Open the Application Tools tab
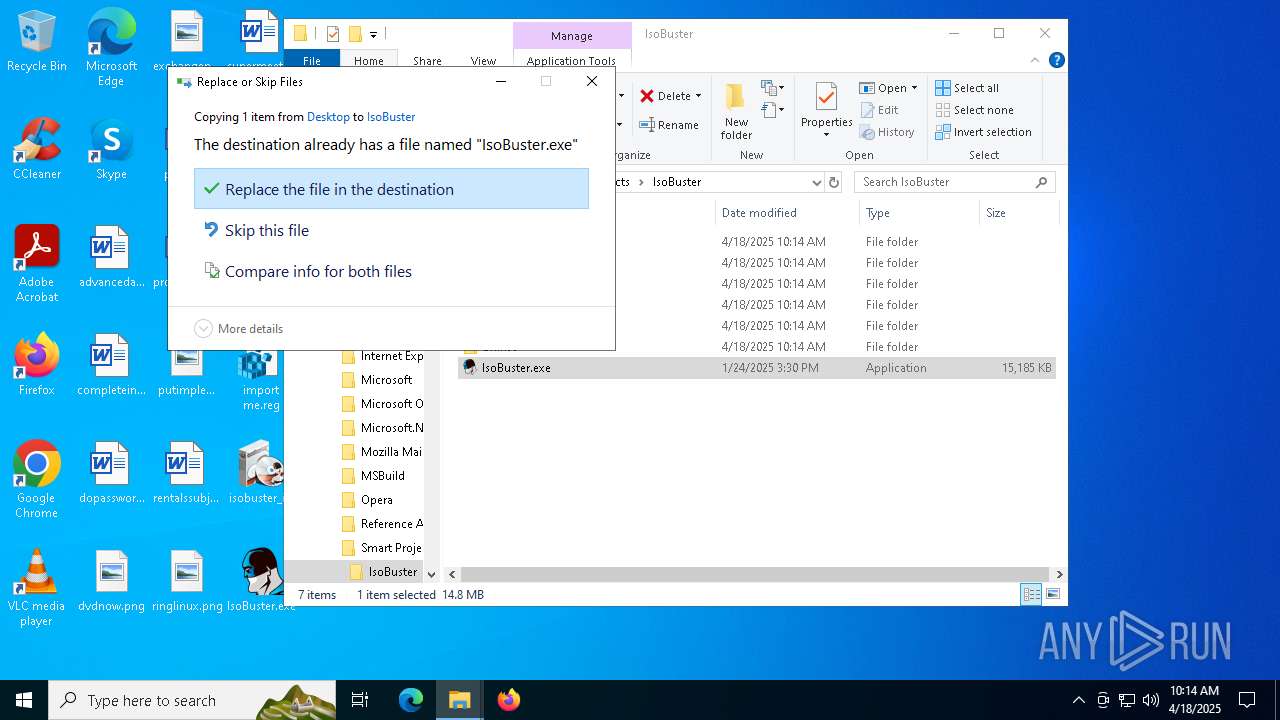 point(572,60)
